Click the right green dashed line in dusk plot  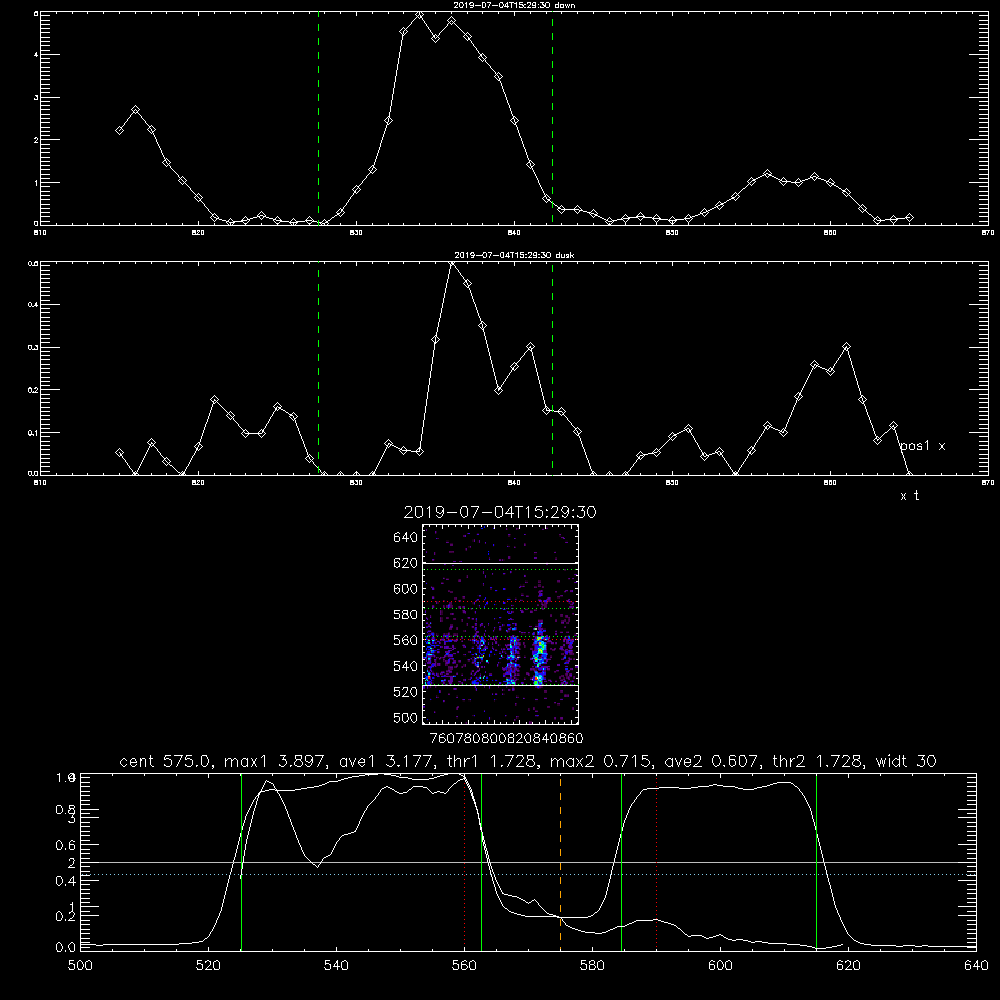552,368
